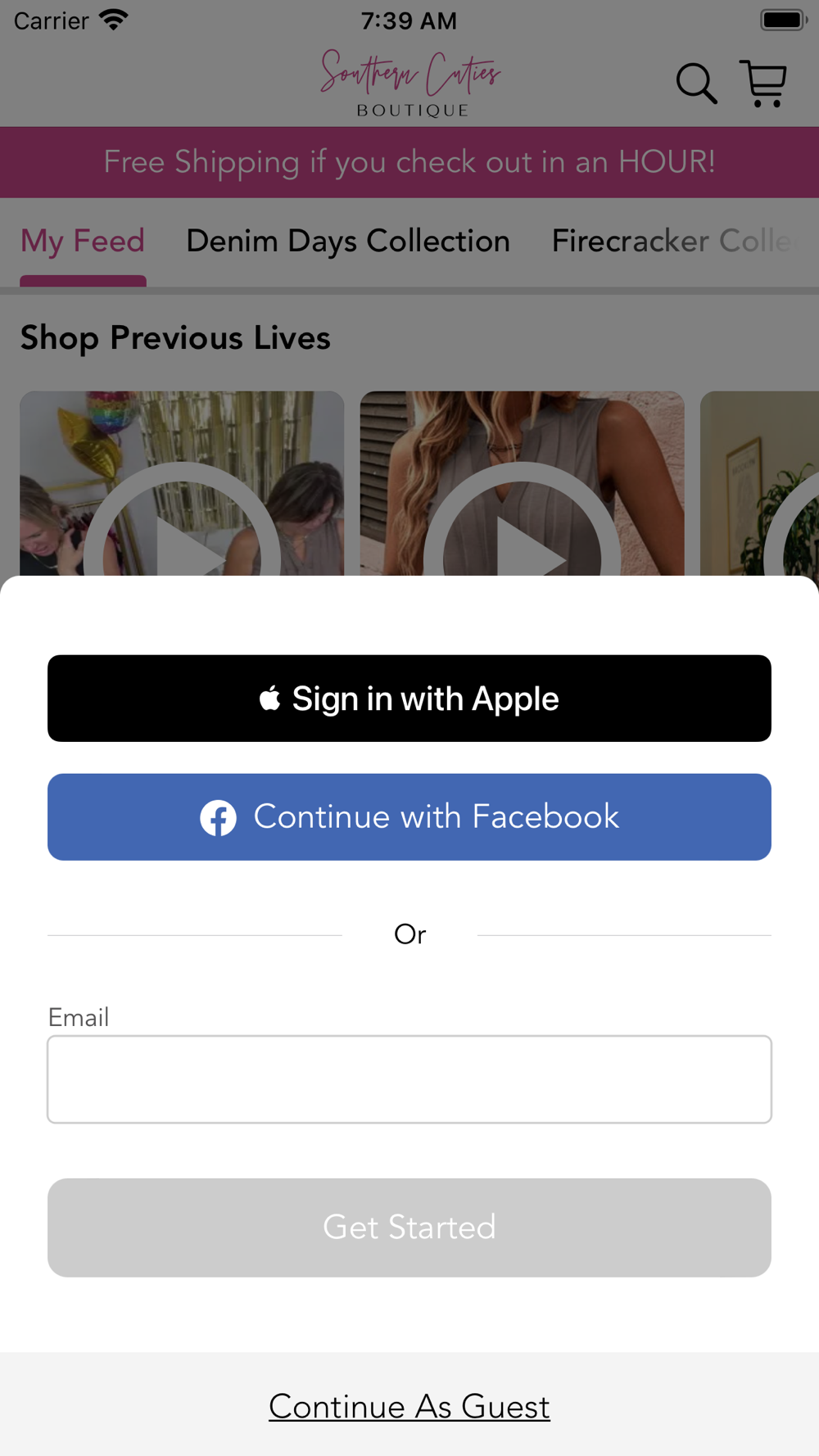Click the Get Started button
Screen dimensions: 819x1456
pyautogui.click(x=409, y=1228)
